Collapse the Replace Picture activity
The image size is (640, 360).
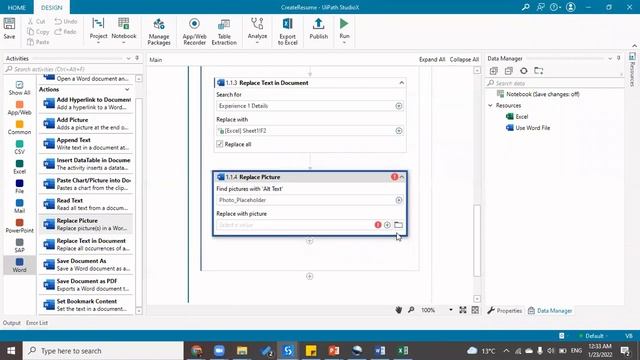pos(402,177)
